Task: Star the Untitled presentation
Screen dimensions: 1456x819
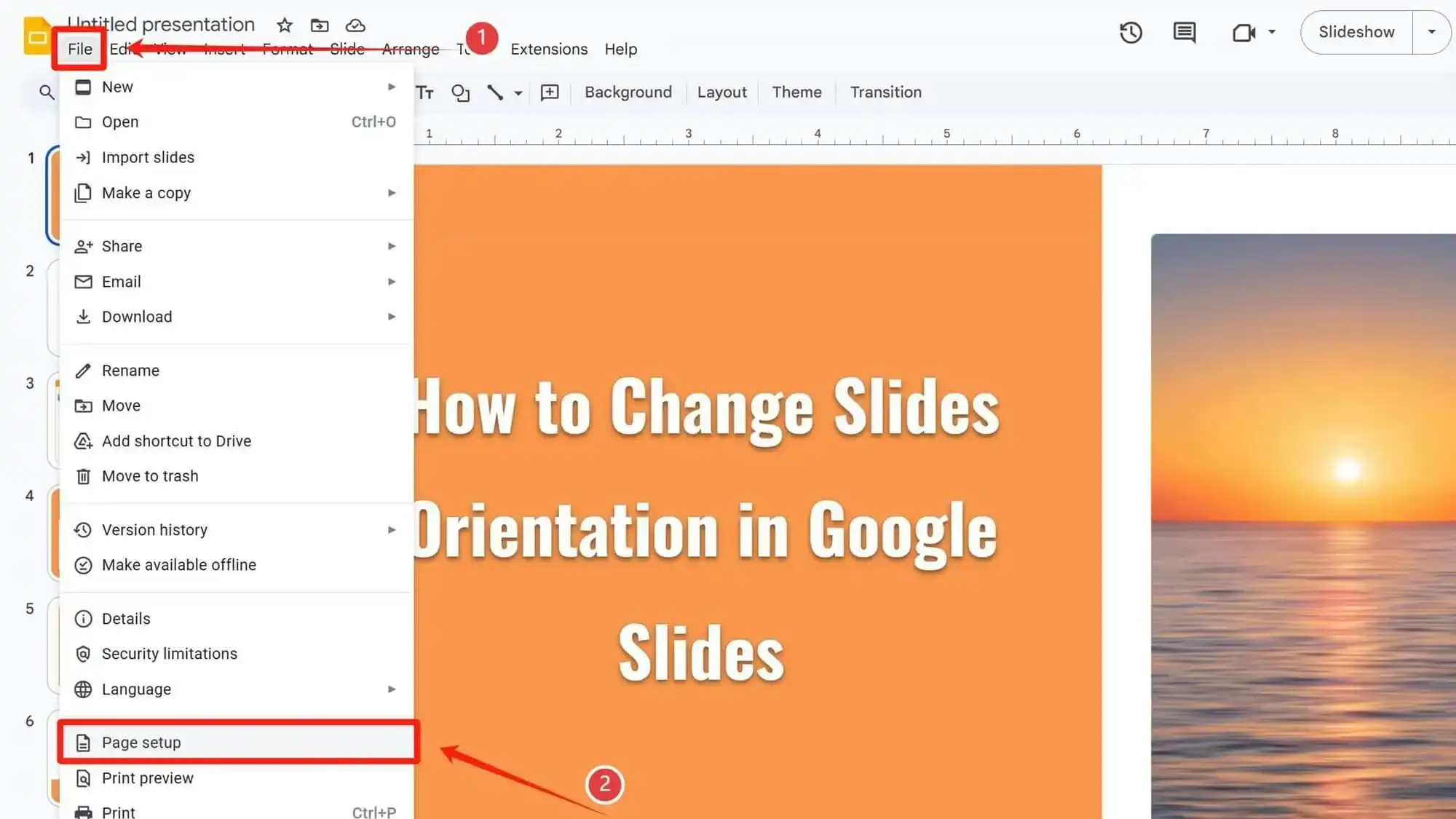Action: 284,25
